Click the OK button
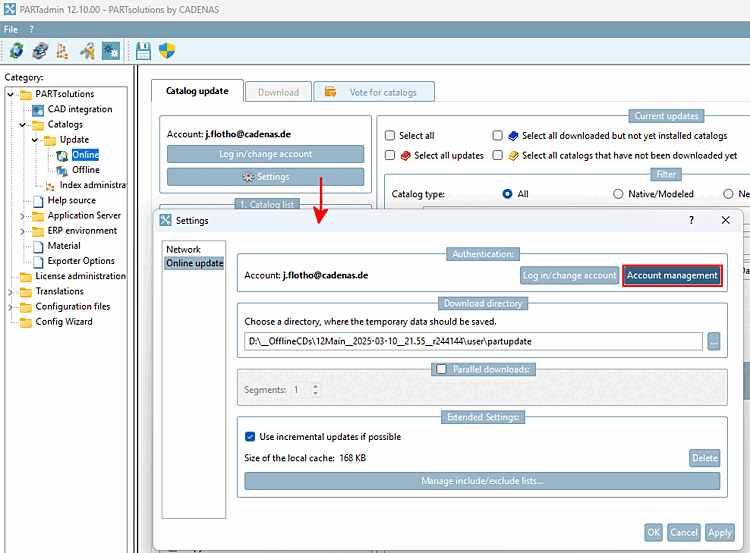750x553 pixels. 653,532
